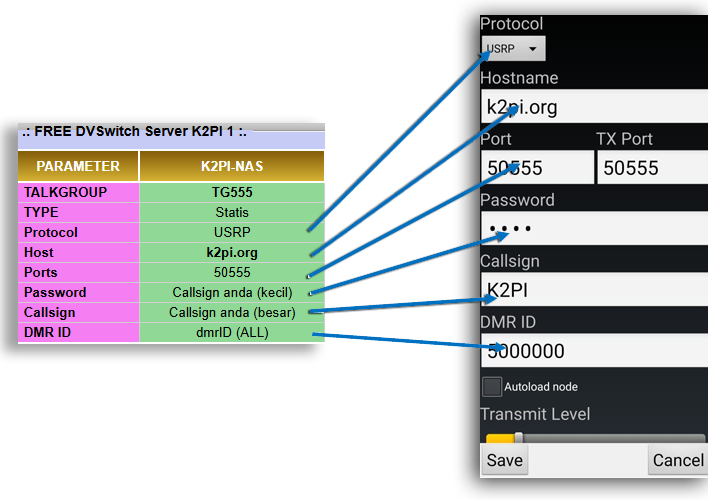The width and height of the screenshot is (708, 500).
Task: Click the USRP protocol value in table
Action: click(232, 232)
